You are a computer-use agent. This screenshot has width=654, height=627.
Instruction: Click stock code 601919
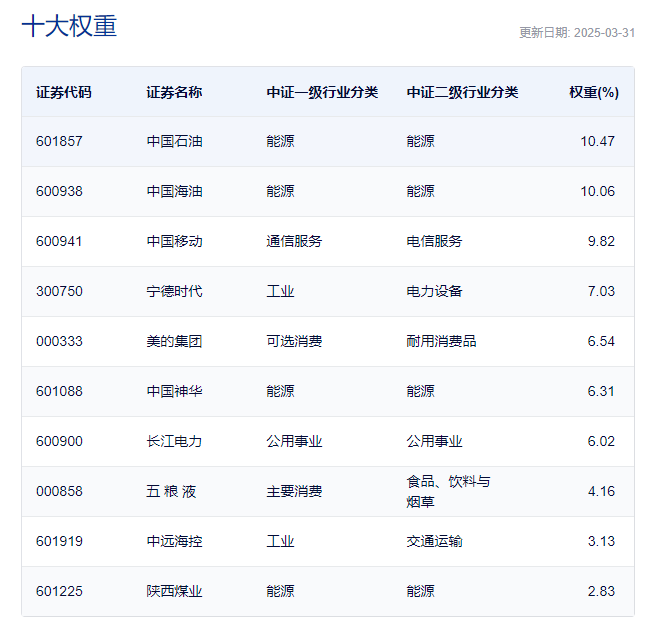59,541
